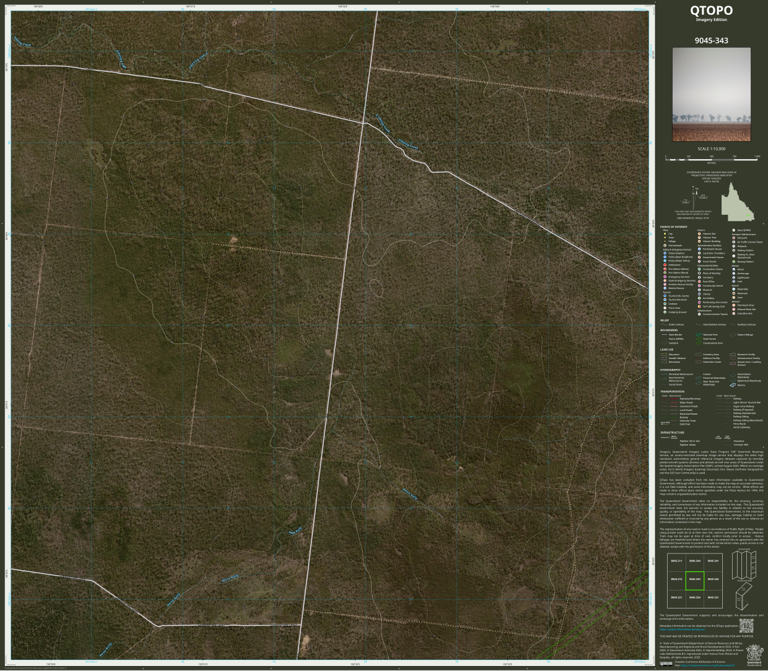Click the Creative Commons licence badge
This screenshot has width=768, height=671.
click(666, 664)
